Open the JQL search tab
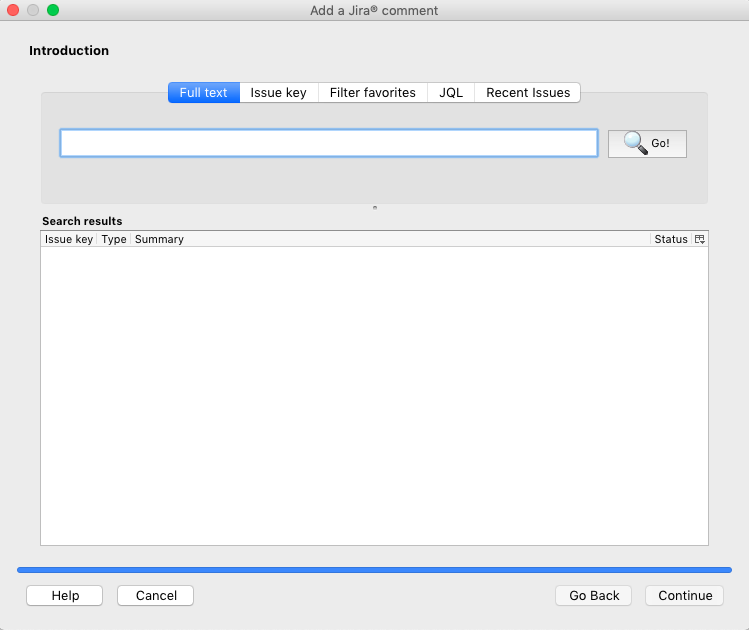 451,93
